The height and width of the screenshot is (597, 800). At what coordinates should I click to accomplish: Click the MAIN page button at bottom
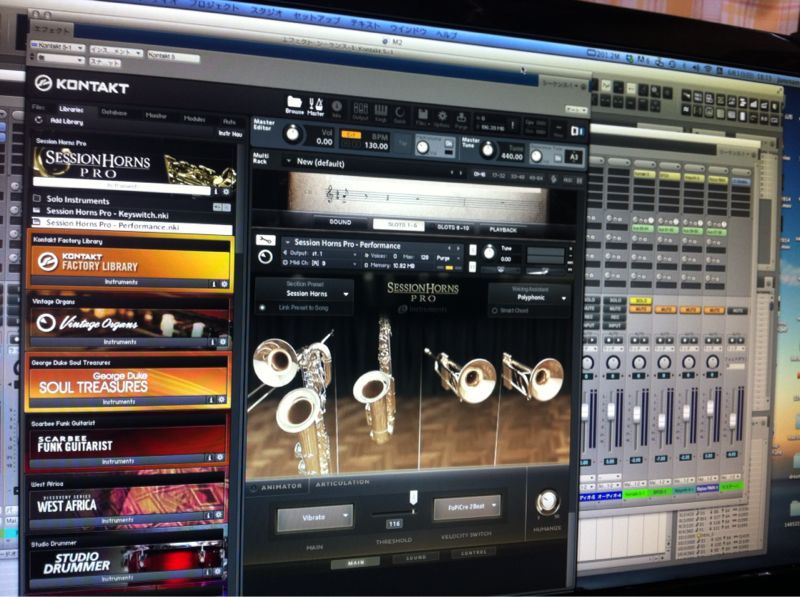coord(356,563)
